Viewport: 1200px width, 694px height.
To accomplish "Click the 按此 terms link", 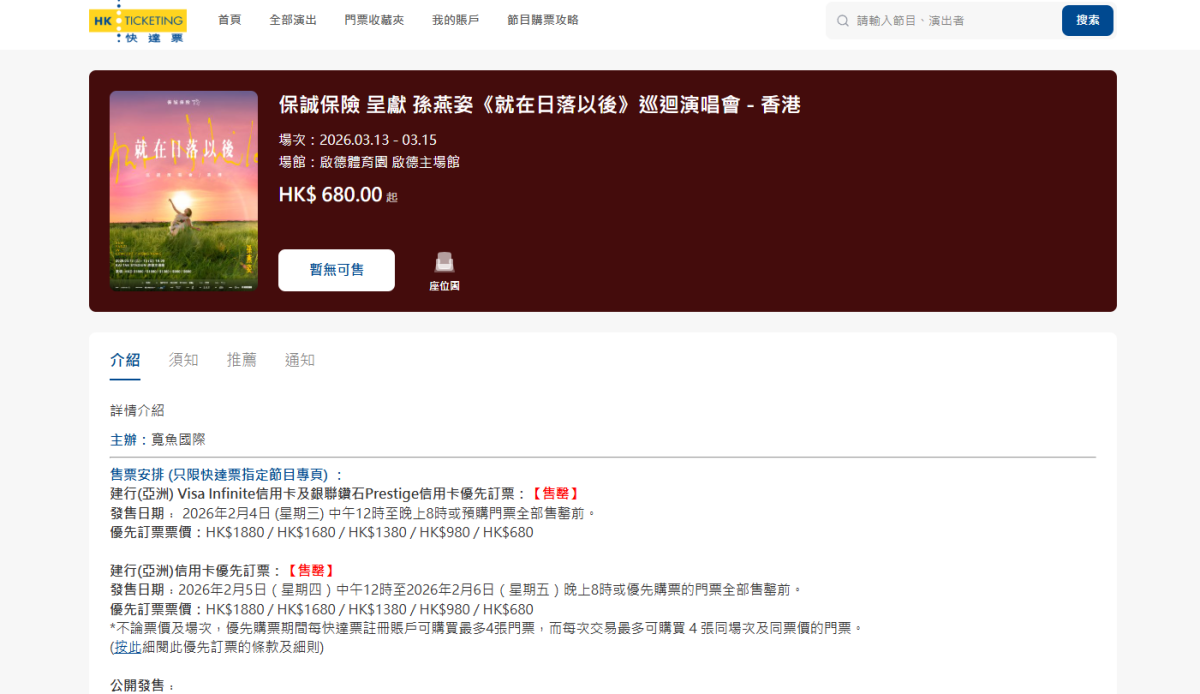I will [127, 647].
